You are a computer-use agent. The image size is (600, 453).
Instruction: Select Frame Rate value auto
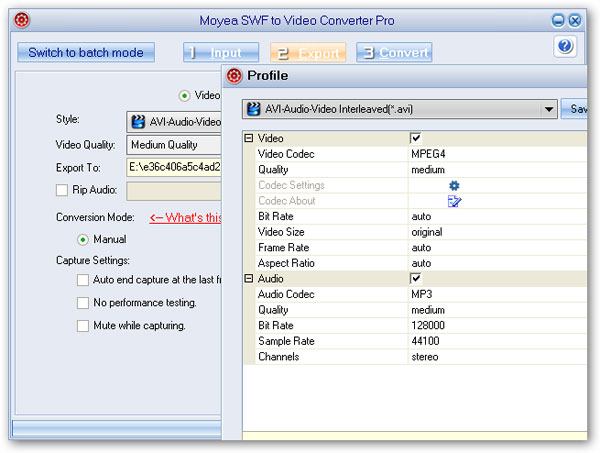pyautogui.click(x=421, y=248)
